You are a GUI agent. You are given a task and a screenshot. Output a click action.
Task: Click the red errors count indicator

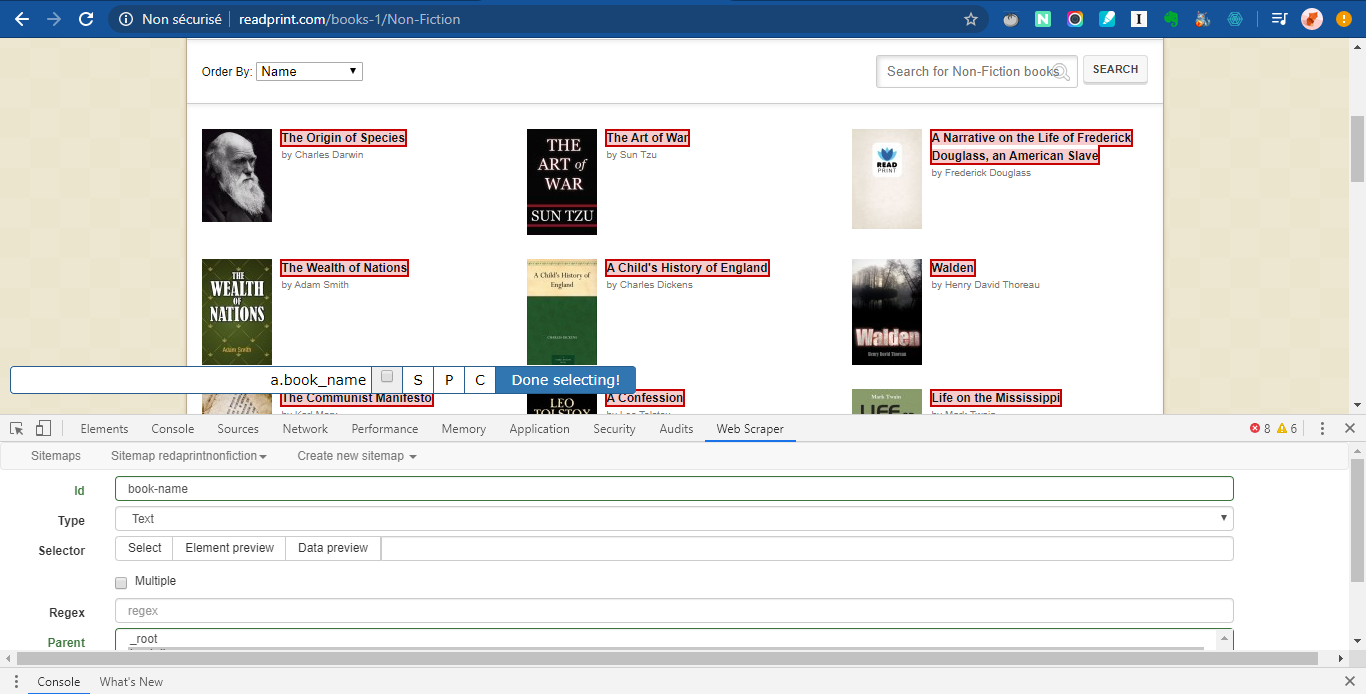point(1260,428)
